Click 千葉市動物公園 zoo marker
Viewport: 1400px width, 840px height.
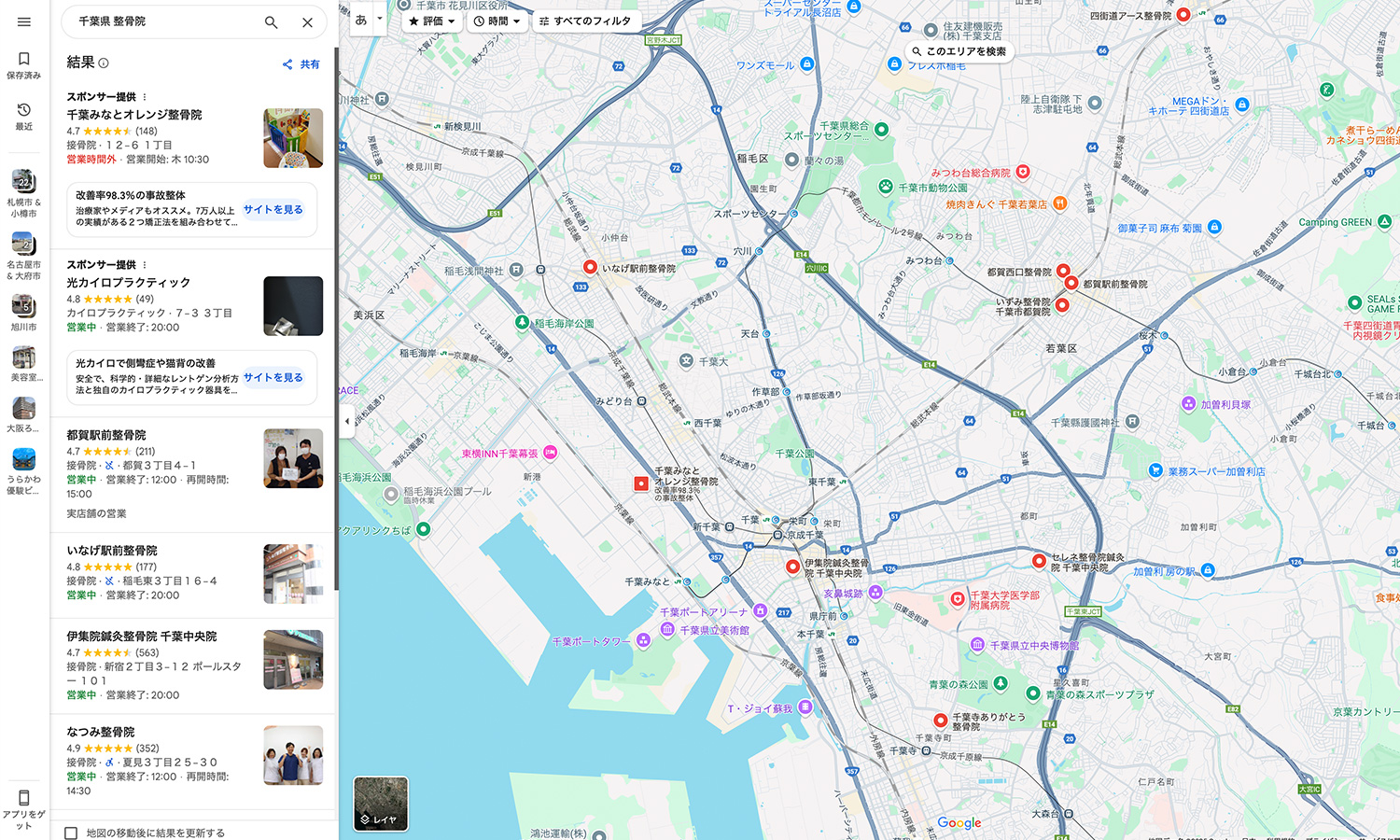(x=885, y=187)
